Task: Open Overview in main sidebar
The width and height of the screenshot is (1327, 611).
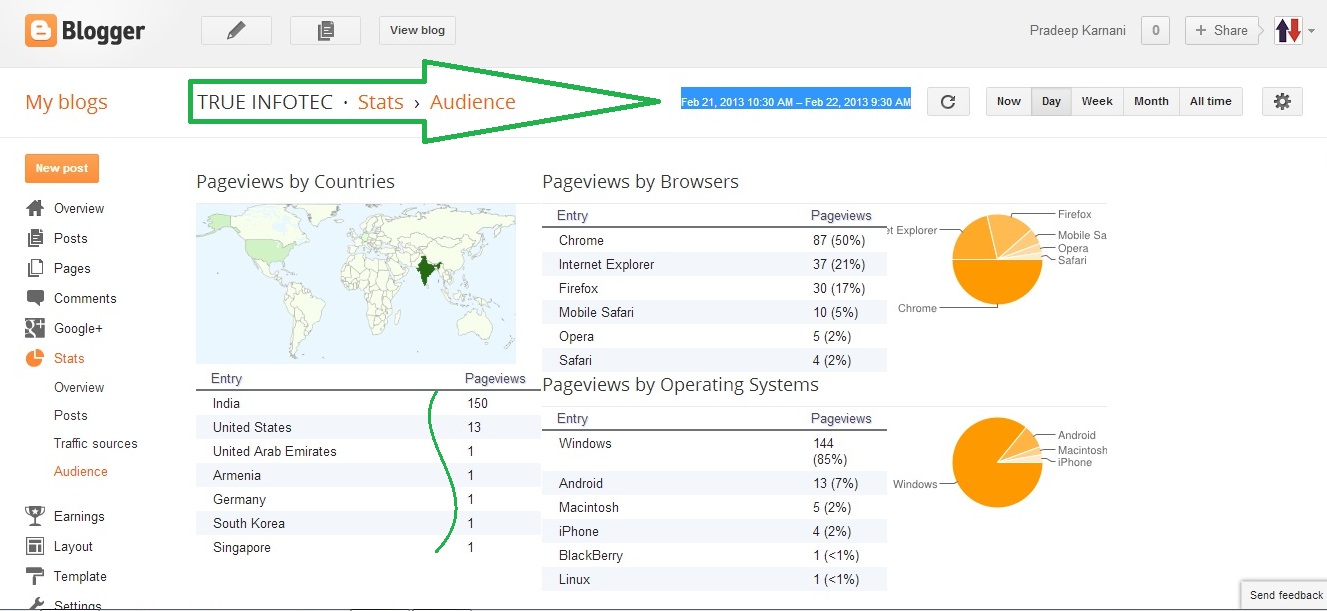Action: pos(79,208)
